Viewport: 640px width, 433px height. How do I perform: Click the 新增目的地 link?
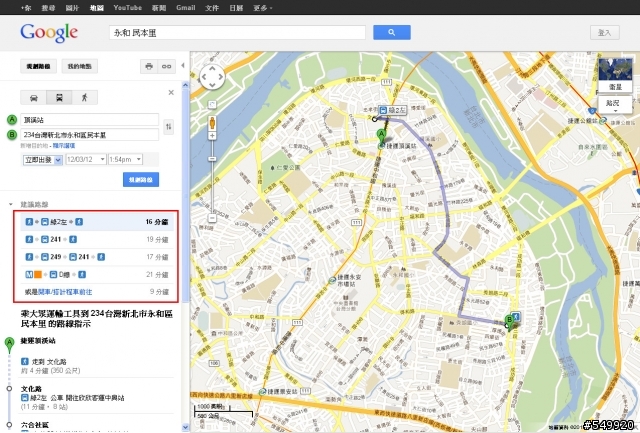point(35,146)
